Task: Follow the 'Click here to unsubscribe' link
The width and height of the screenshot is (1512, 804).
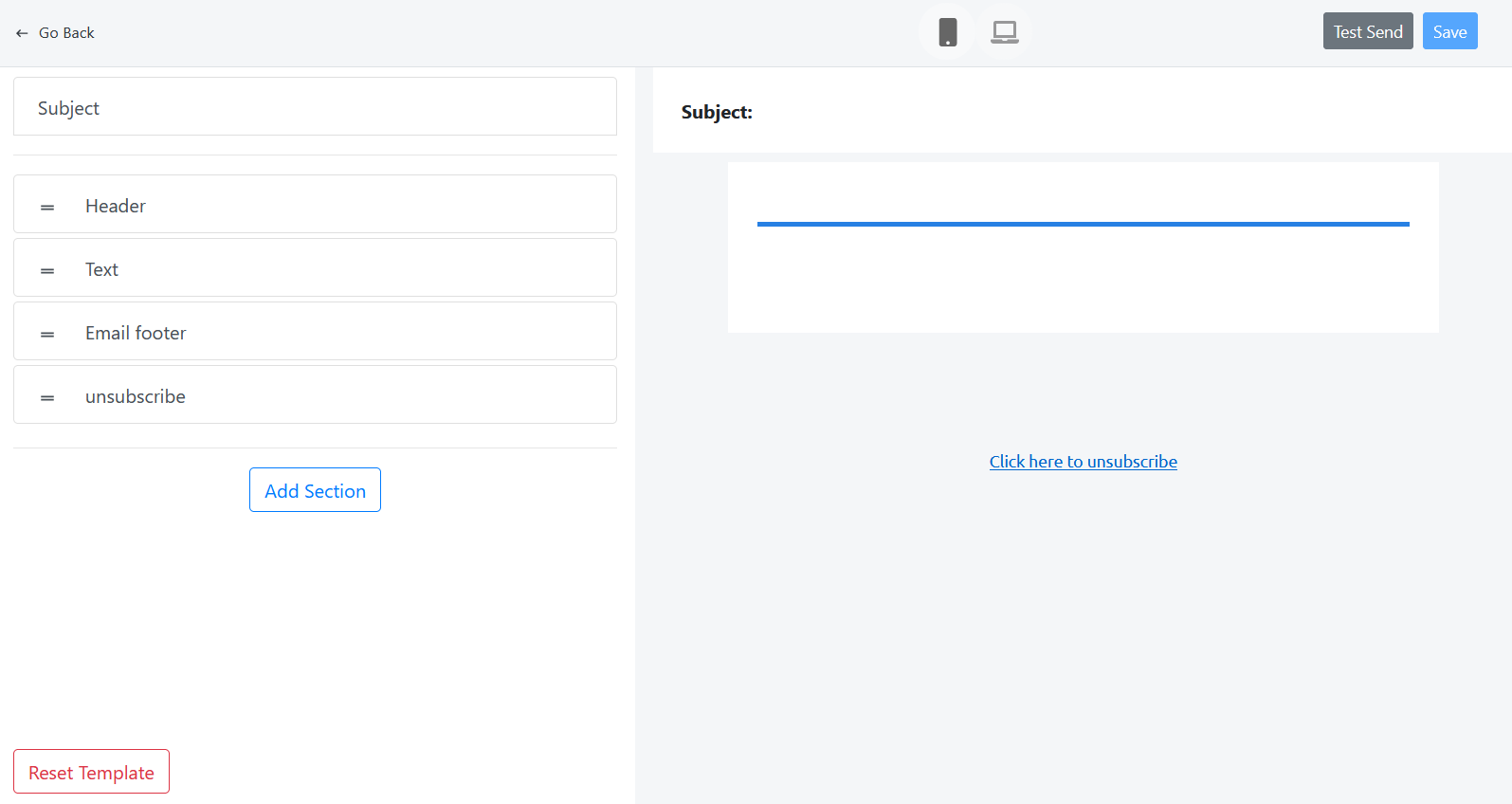Action: coord(1083,462)
